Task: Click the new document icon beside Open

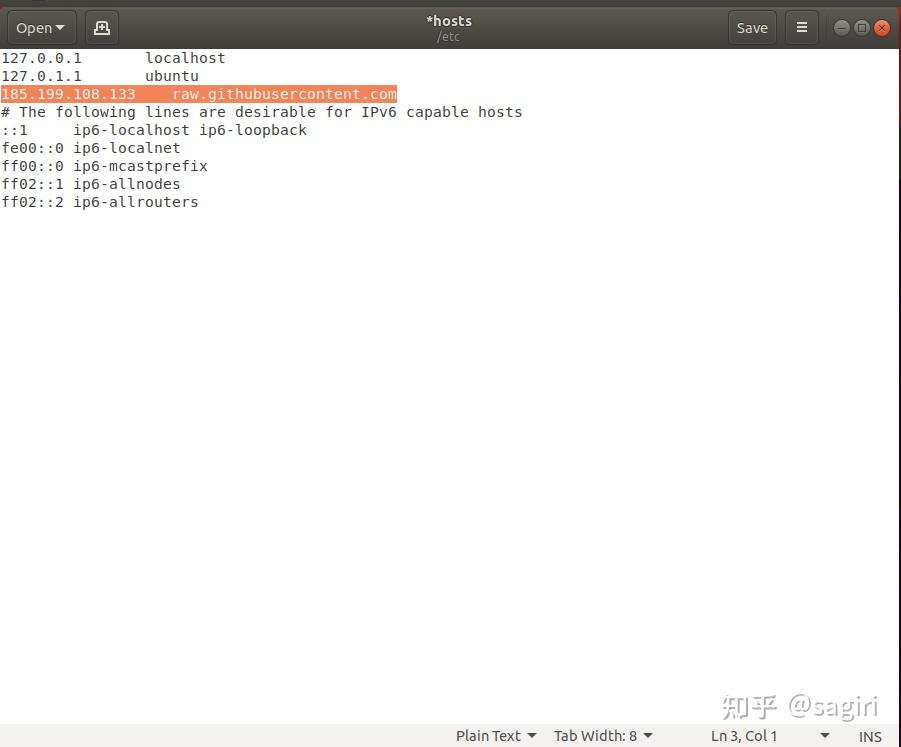Action: (x=101, y=27)
